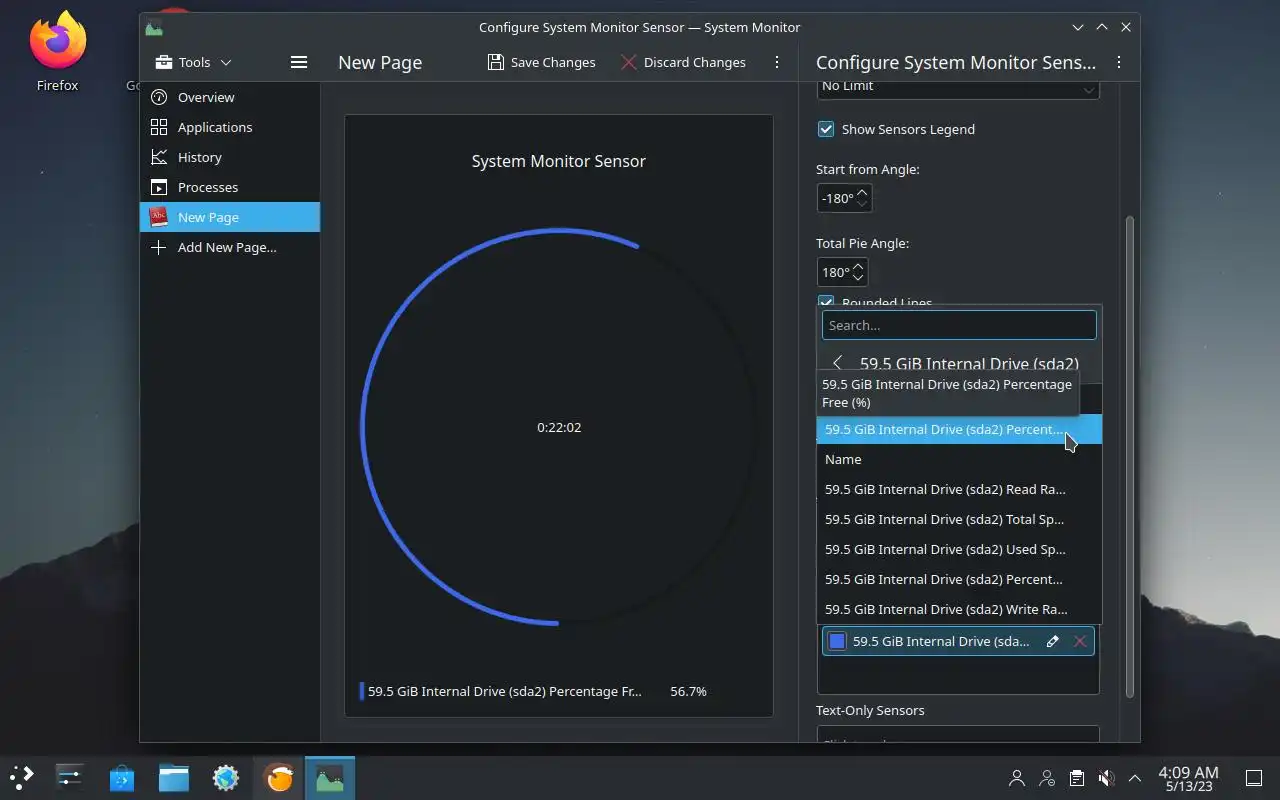Click the show desktop button
The width and height of the screenshot is (1280, 800).
(1253, 777)
